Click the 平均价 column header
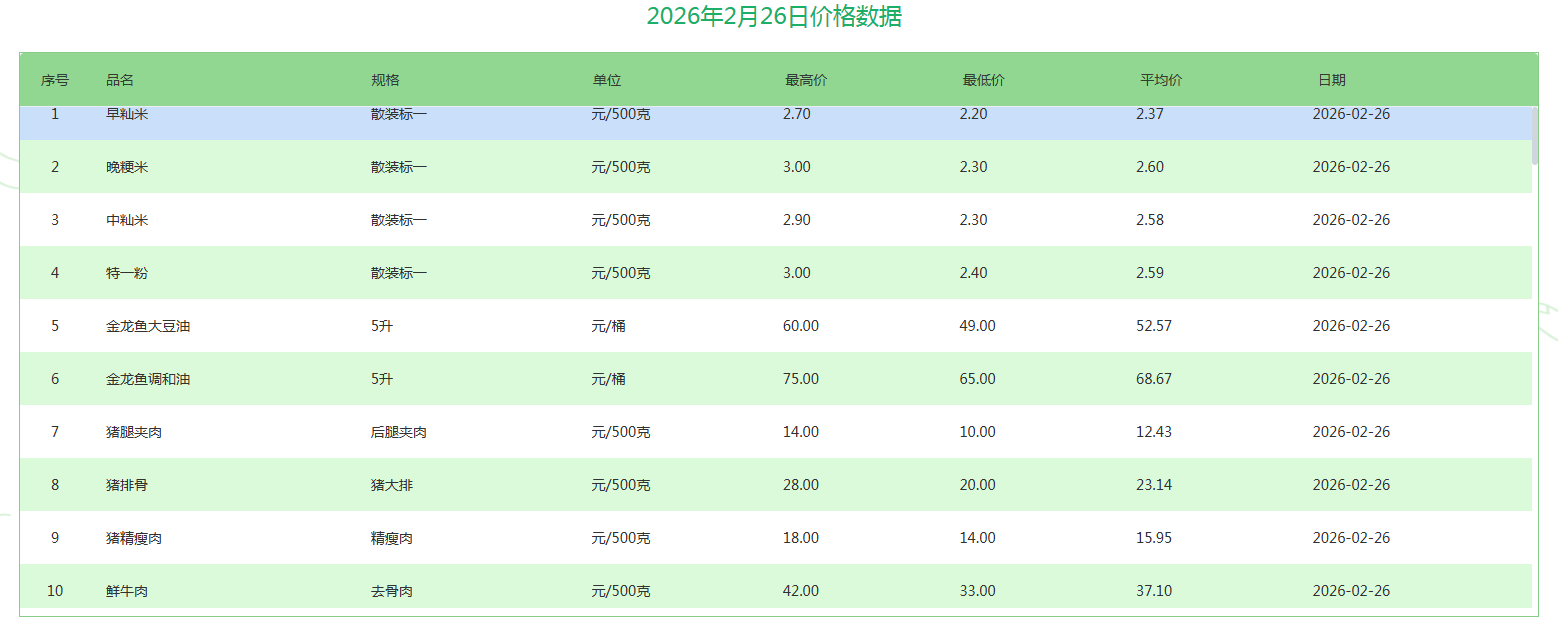 (1161, 80)
